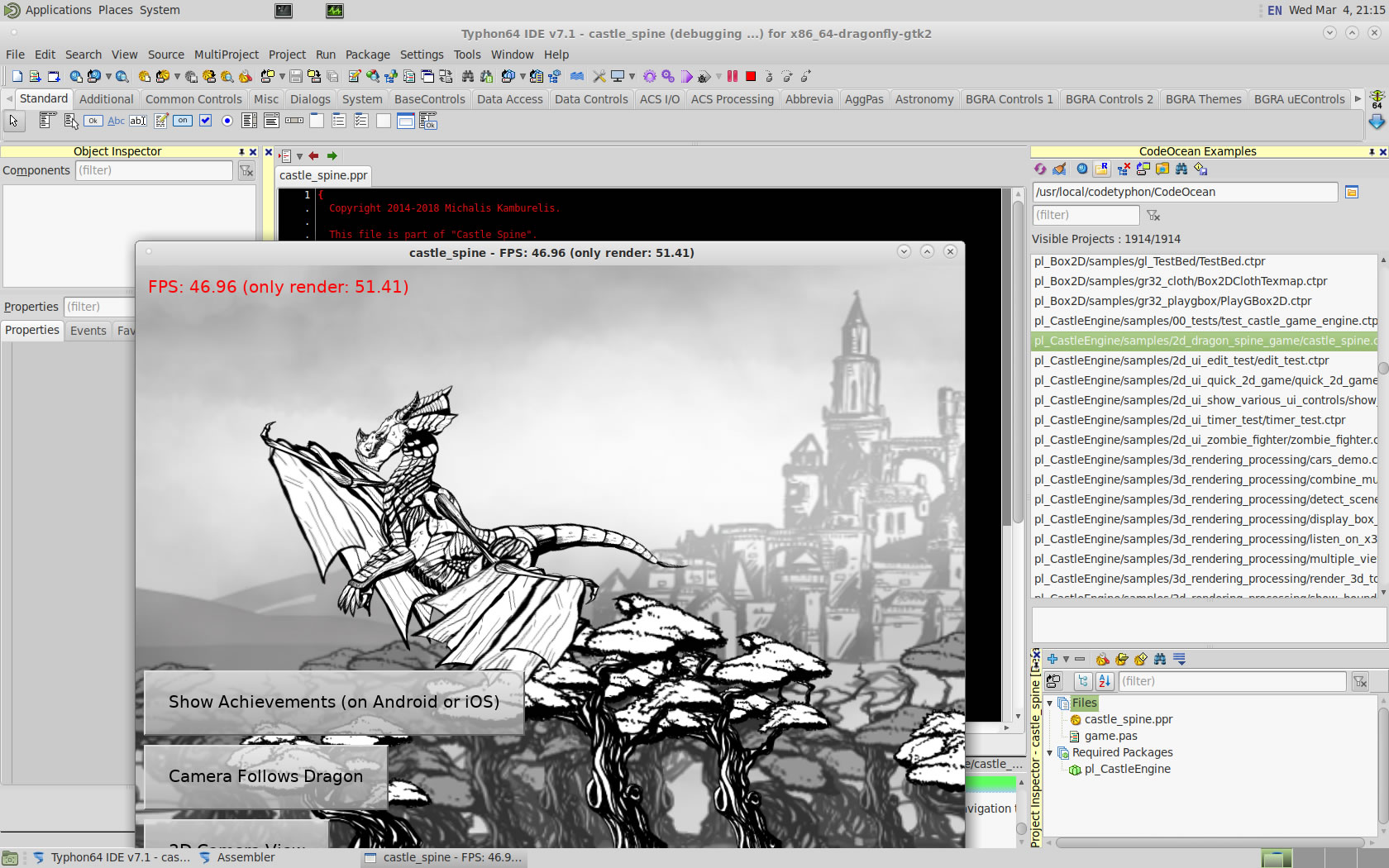Select pl_CastleEngine package in Project Inspector
The width and height of the screenshot is (1389, 868).
(1127, 769)
